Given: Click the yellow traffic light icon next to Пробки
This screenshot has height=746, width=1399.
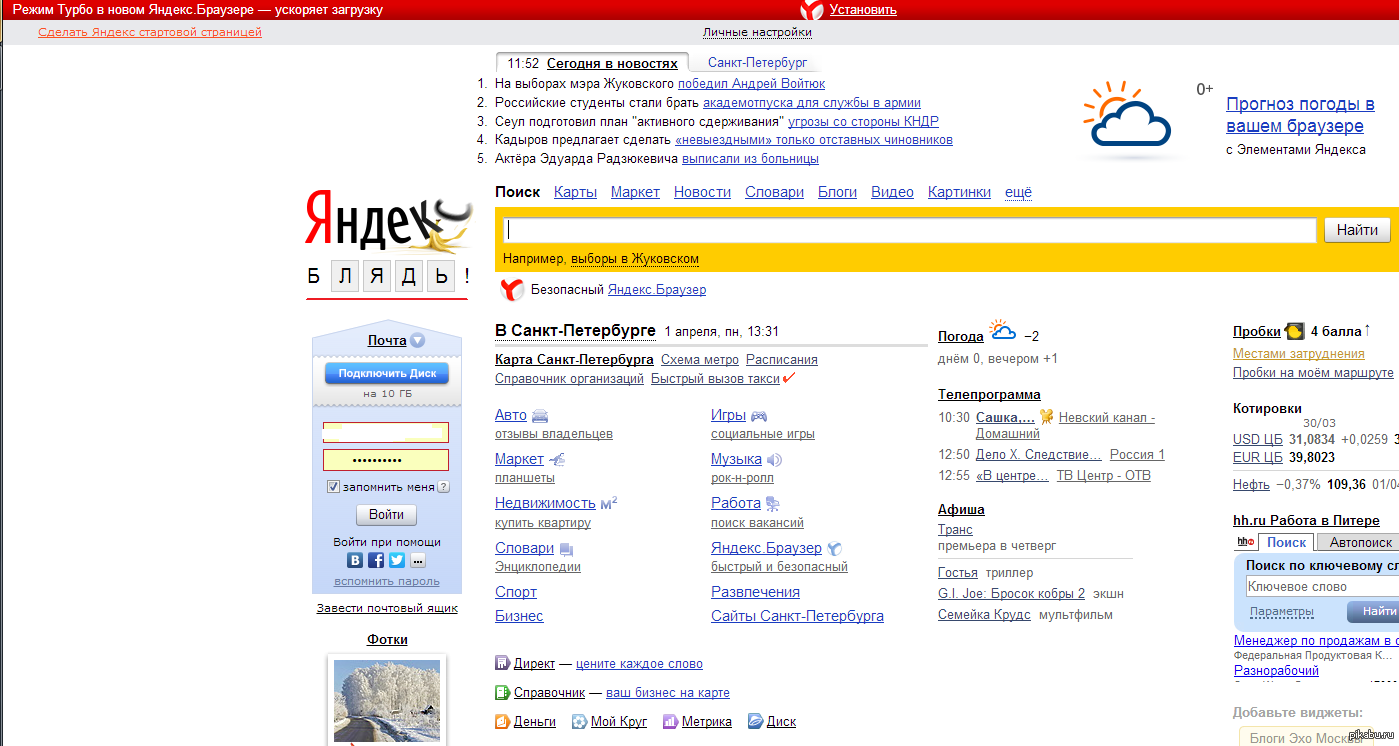Looking at the screenshot, I should coord(1295,331).
